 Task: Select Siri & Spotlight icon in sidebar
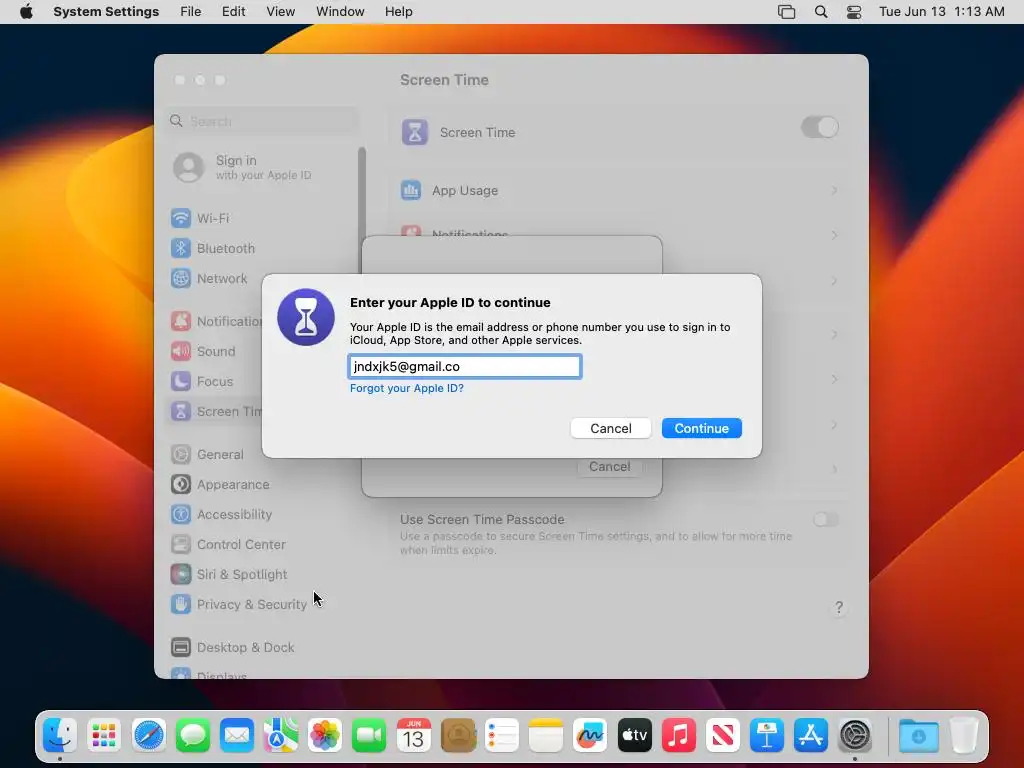point(181,575)
